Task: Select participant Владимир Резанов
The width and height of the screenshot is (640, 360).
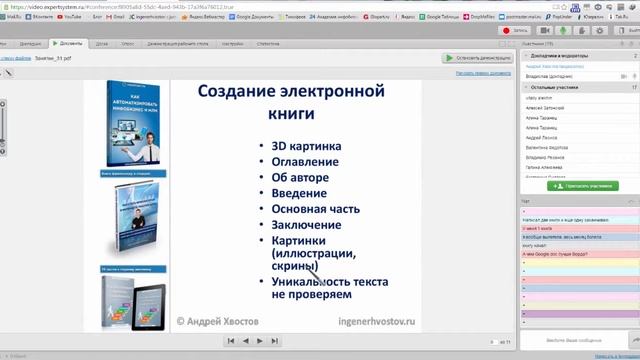Action: (x=545, y=158)
